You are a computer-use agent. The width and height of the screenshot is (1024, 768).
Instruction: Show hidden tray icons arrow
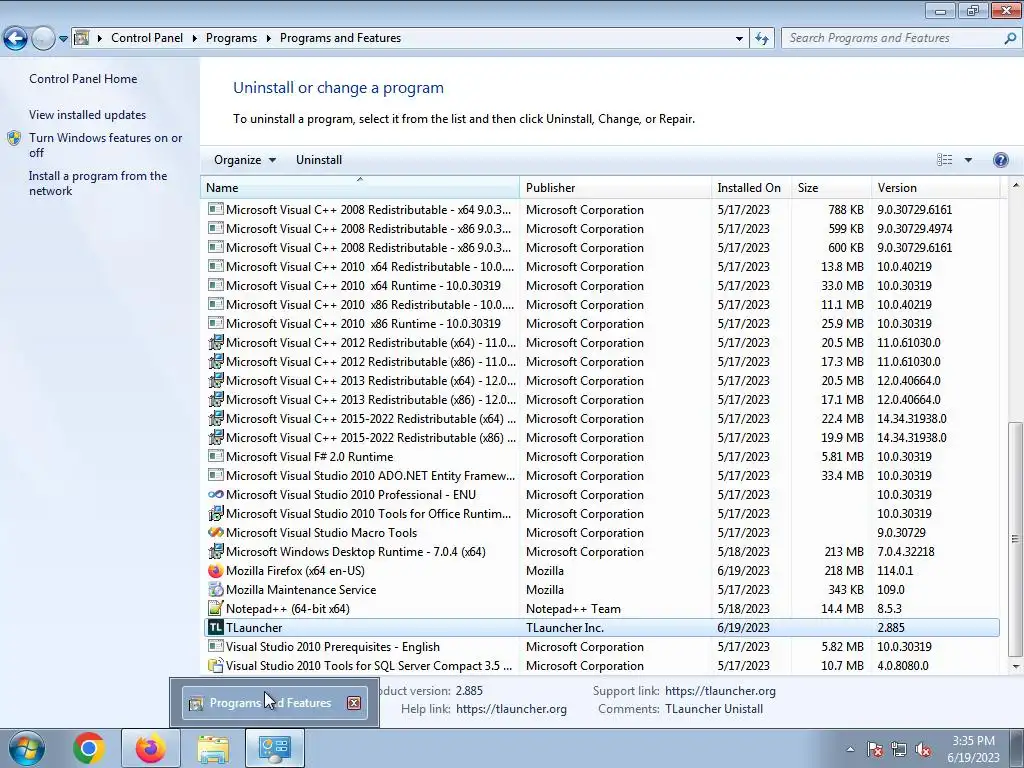[x=850, y=749]
